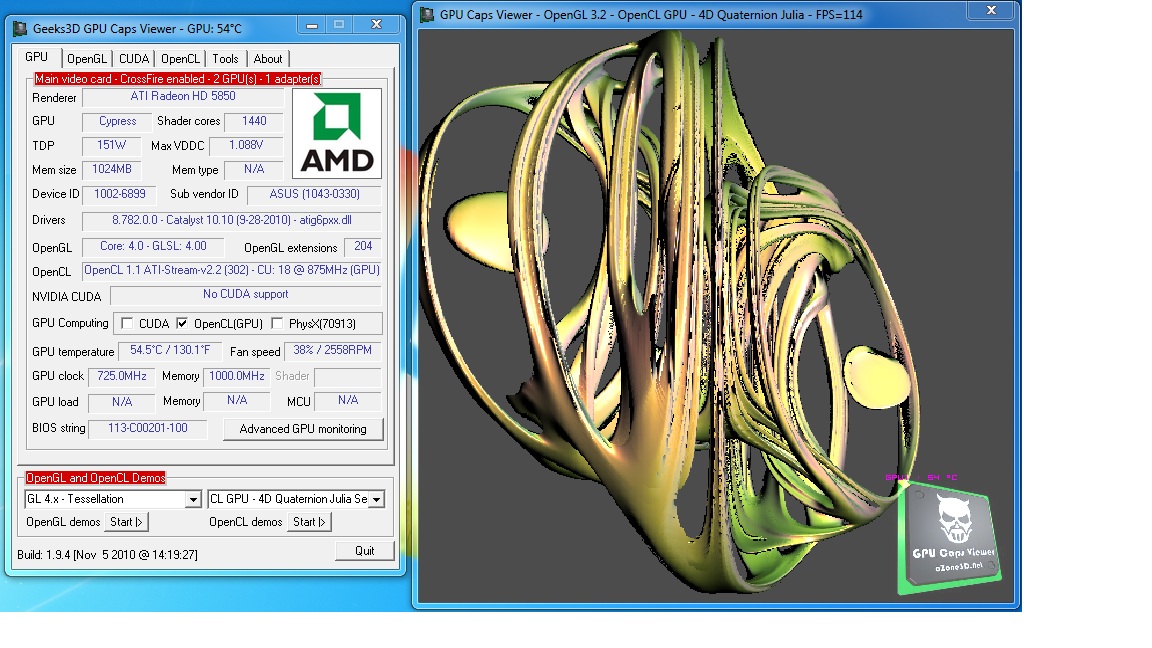
Task: Click the Build: 1.9.4 version text
Action: [x=107, y=555]
